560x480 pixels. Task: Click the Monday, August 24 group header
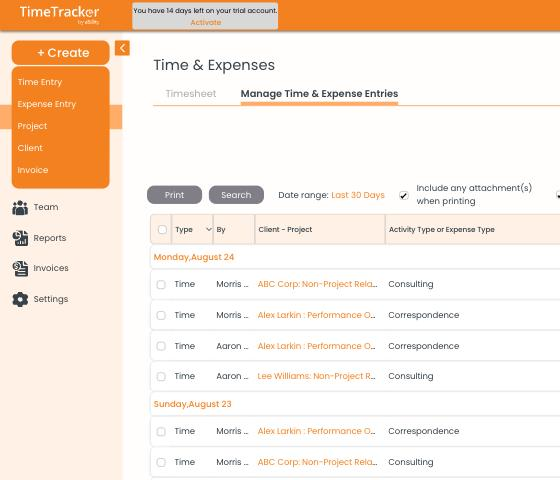coord(194,257)
